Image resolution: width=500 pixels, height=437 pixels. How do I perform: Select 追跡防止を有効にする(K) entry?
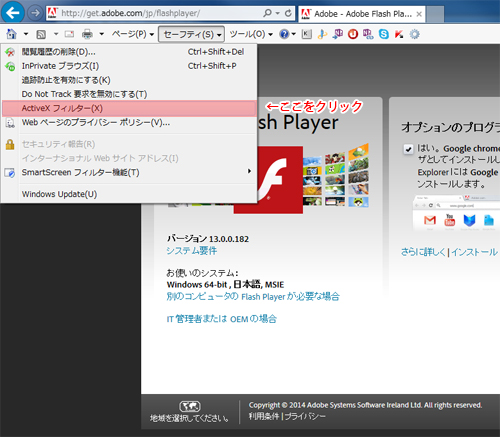click(x=129, y=80)
